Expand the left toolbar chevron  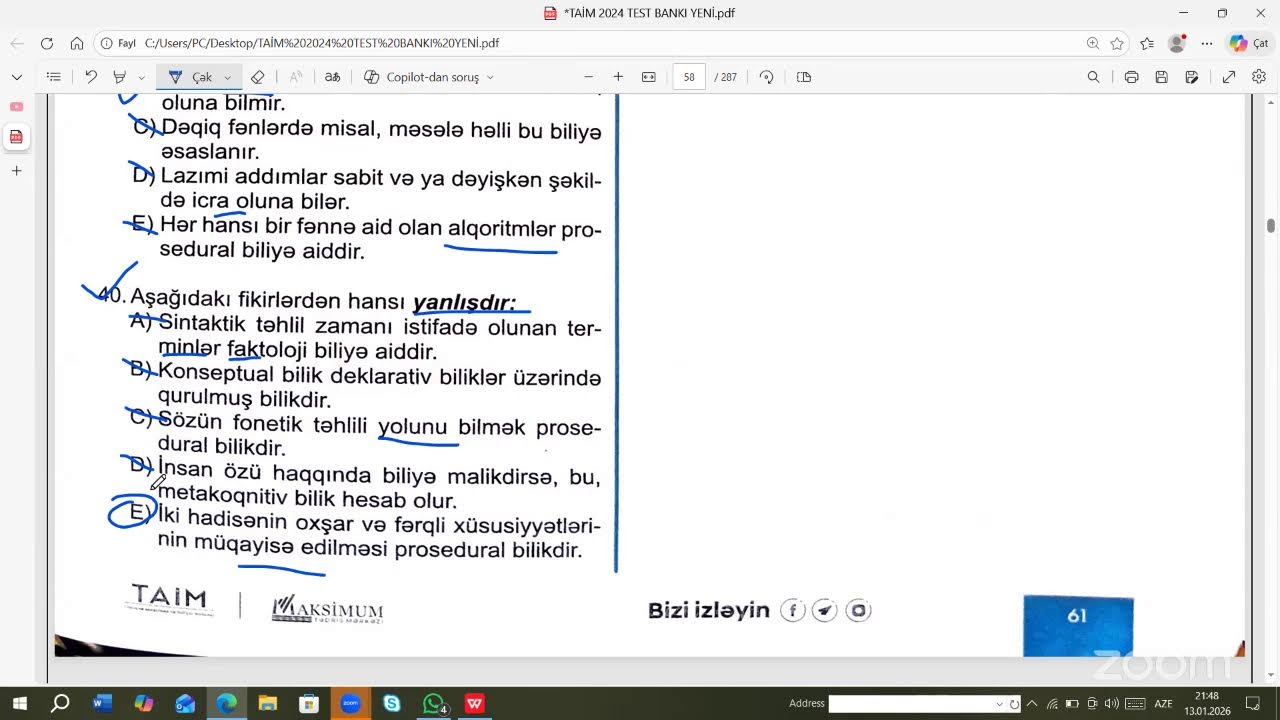tap(16, 77)
